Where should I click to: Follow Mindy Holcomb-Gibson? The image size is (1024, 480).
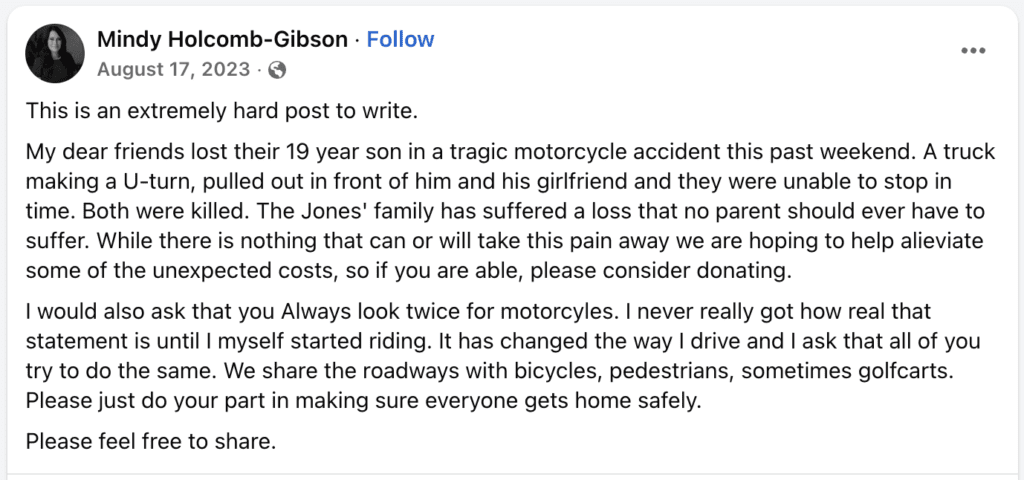coord(400,40)
